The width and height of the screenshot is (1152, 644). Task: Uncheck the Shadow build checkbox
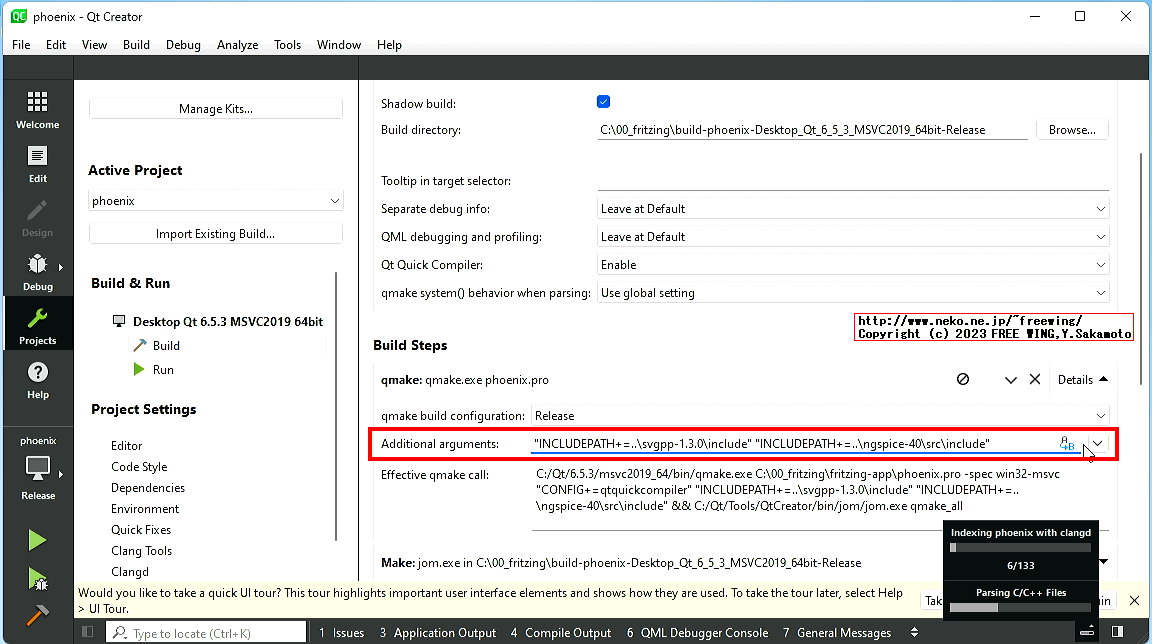[x=603, y=101]
